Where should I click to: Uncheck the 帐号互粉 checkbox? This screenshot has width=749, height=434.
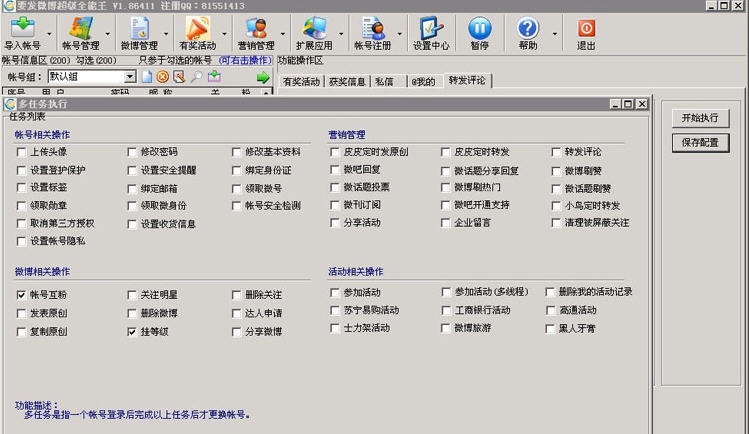pyautogui.click(x=21, y=295)
